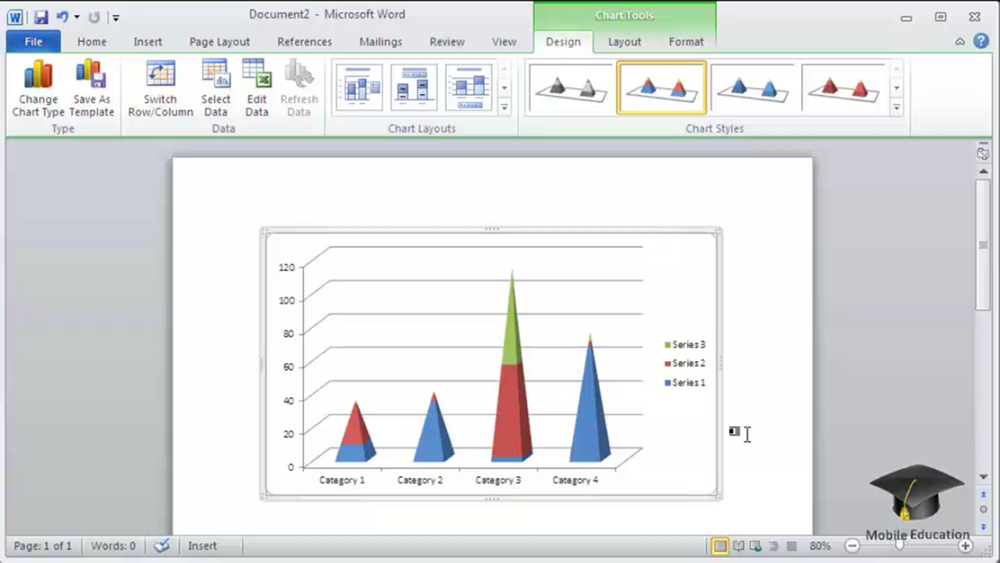Switch to Print Layout view
This screenshot has width=1000, height=563.
tap(720, 546)
